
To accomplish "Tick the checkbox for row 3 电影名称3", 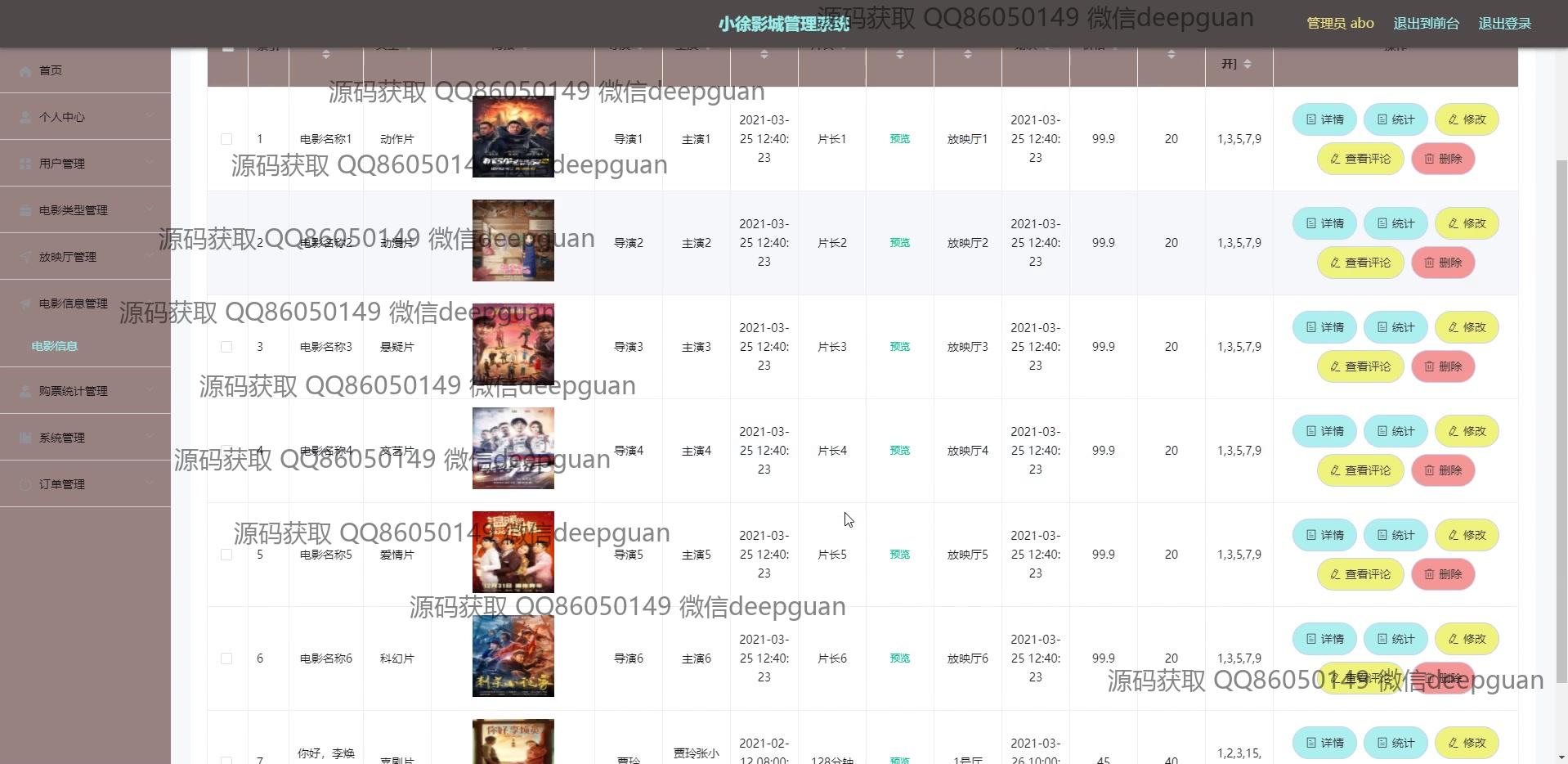I will (x=226, y=347).
